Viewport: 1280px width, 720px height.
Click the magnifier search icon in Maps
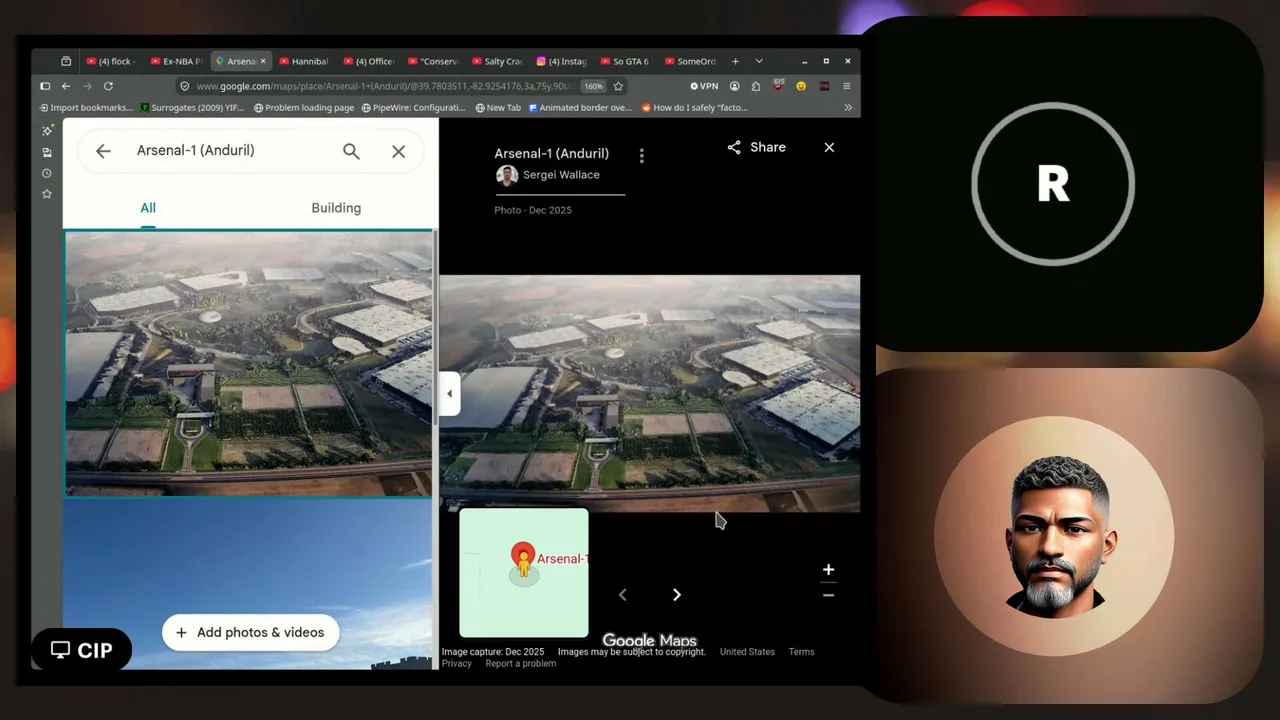[x=351, y=151]
